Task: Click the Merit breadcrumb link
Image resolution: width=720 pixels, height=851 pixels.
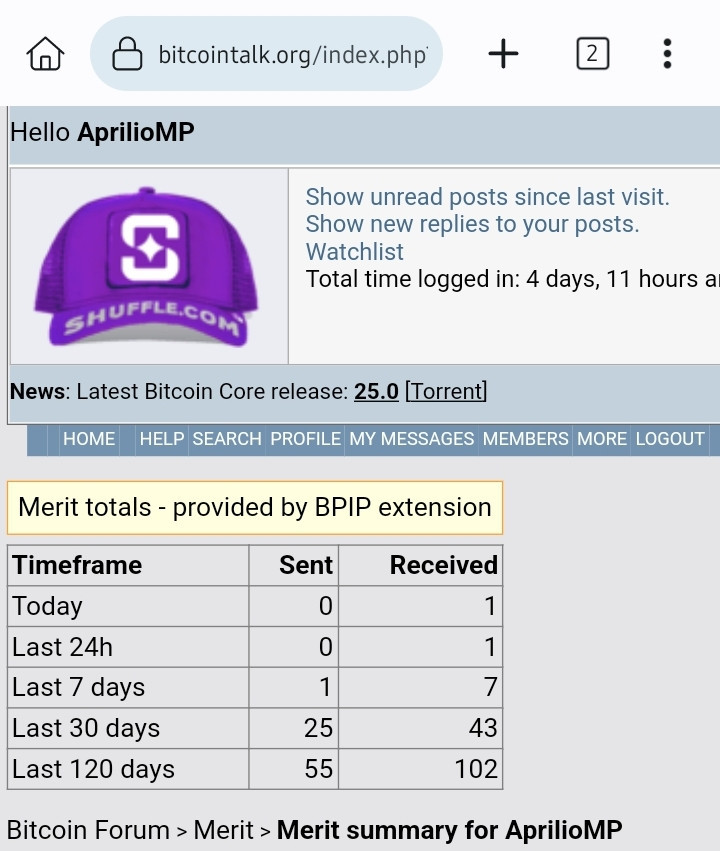Action: pos(223,830)
